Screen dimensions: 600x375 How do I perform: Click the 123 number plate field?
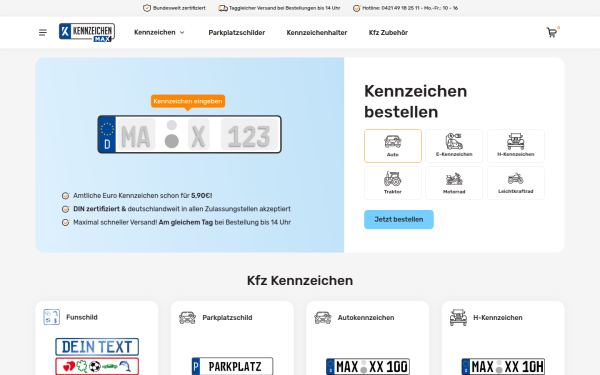coord(249,134)
